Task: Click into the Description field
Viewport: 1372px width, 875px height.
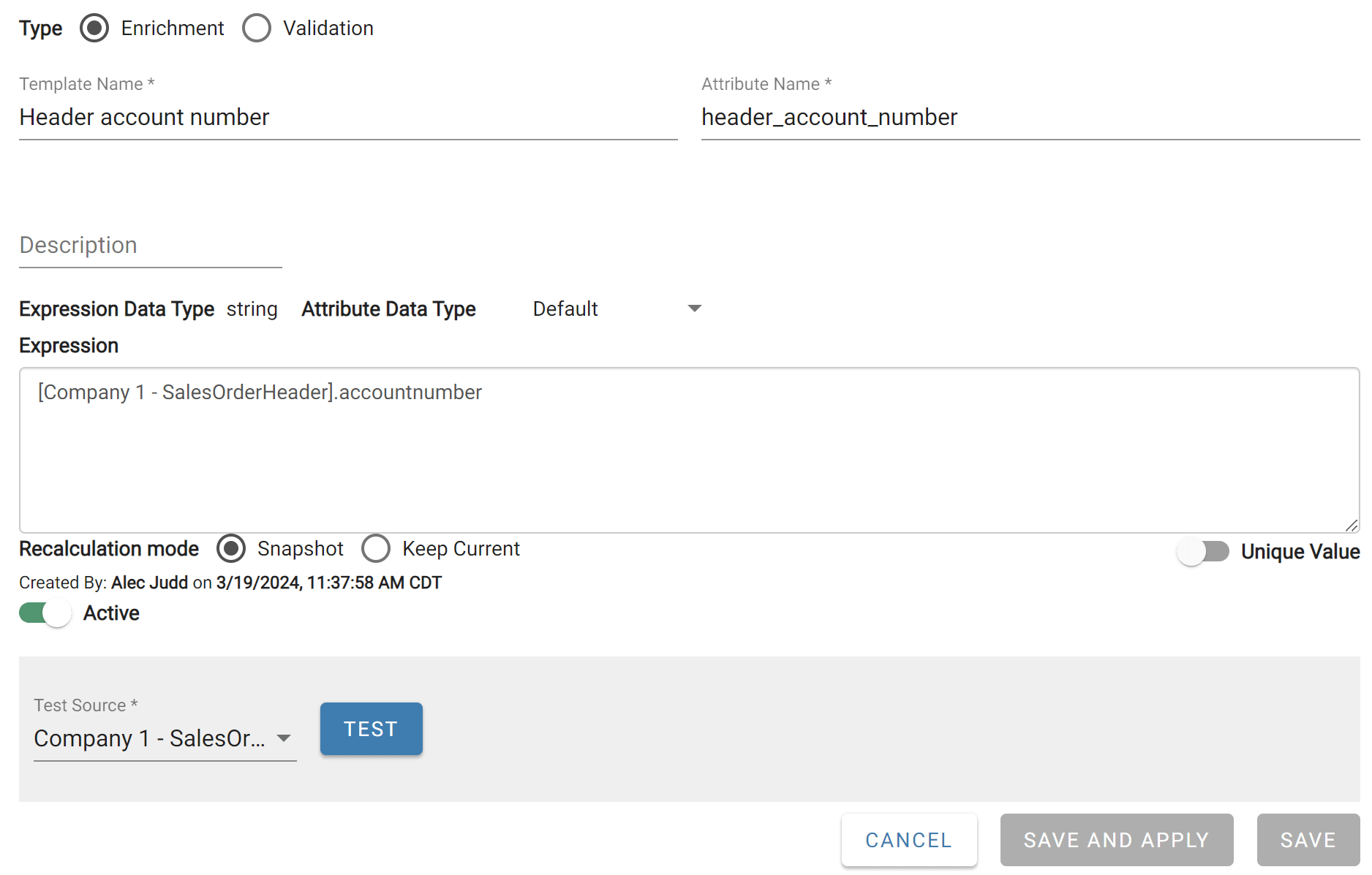Action: pyautogui.click(x=150, y=246)
